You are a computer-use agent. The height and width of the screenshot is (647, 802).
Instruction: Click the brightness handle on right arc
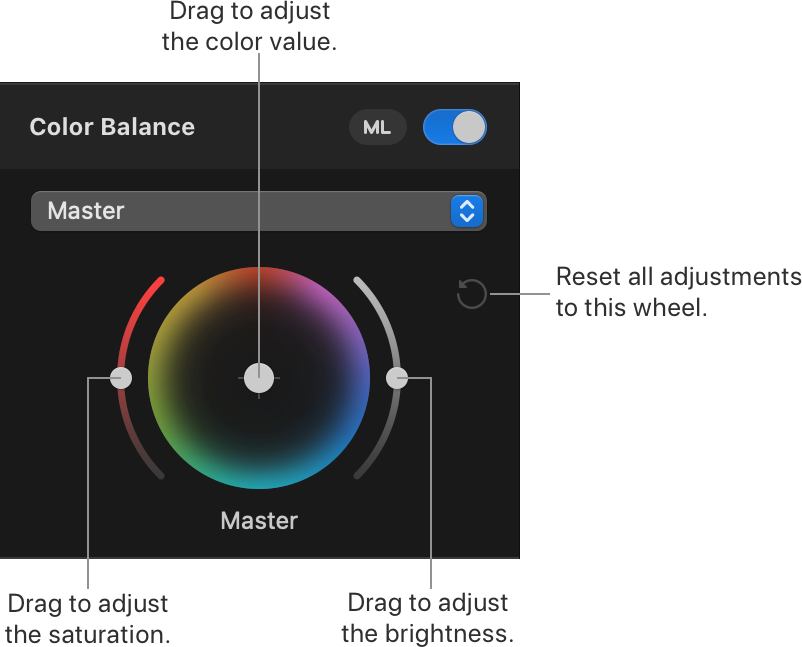coord(397,378)
